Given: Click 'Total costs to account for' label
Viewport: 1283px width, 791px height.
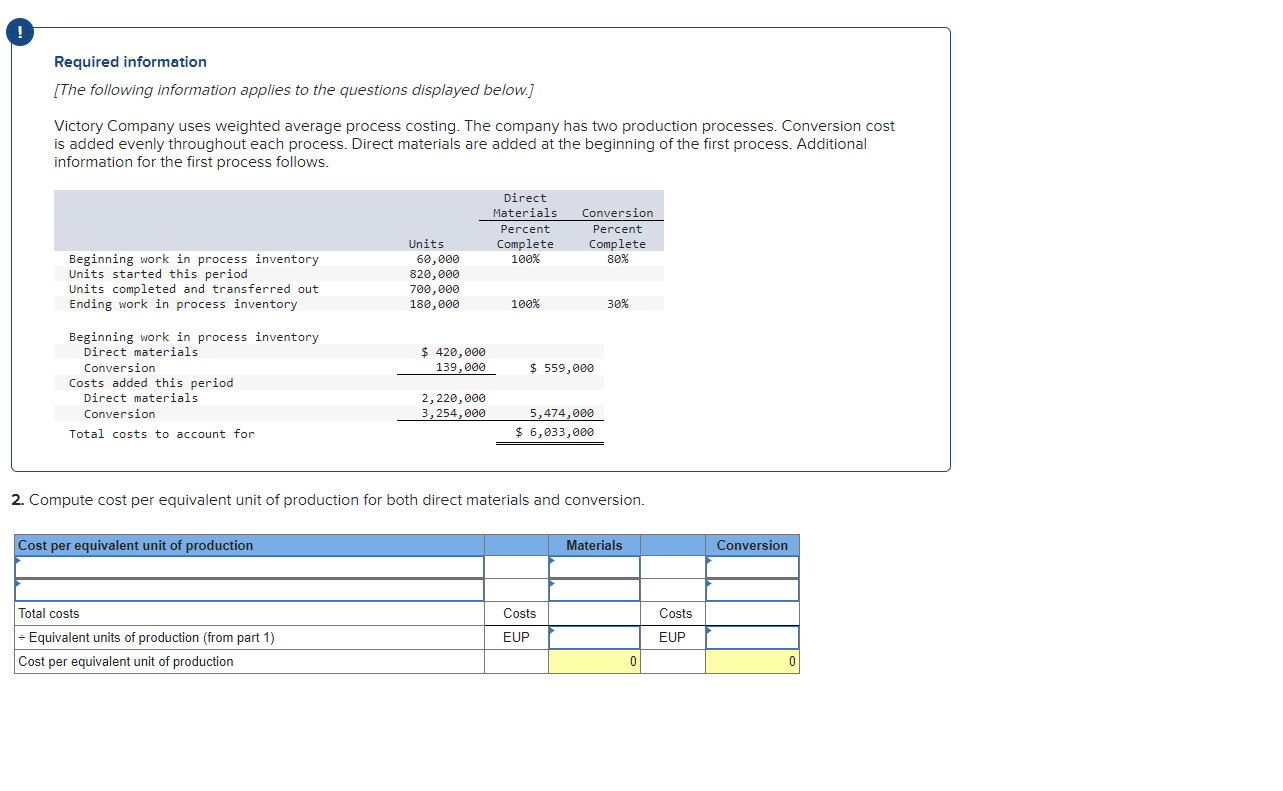Looking at the screenshot, I should click(x=162, y=434).
